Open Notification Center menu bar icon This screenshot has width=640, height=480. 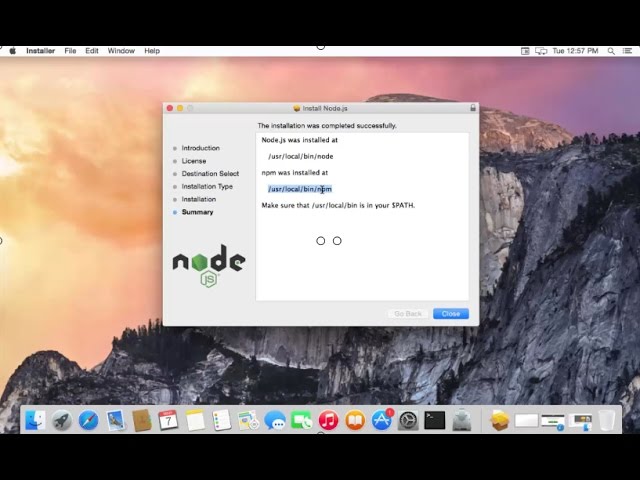coord(627,51)
